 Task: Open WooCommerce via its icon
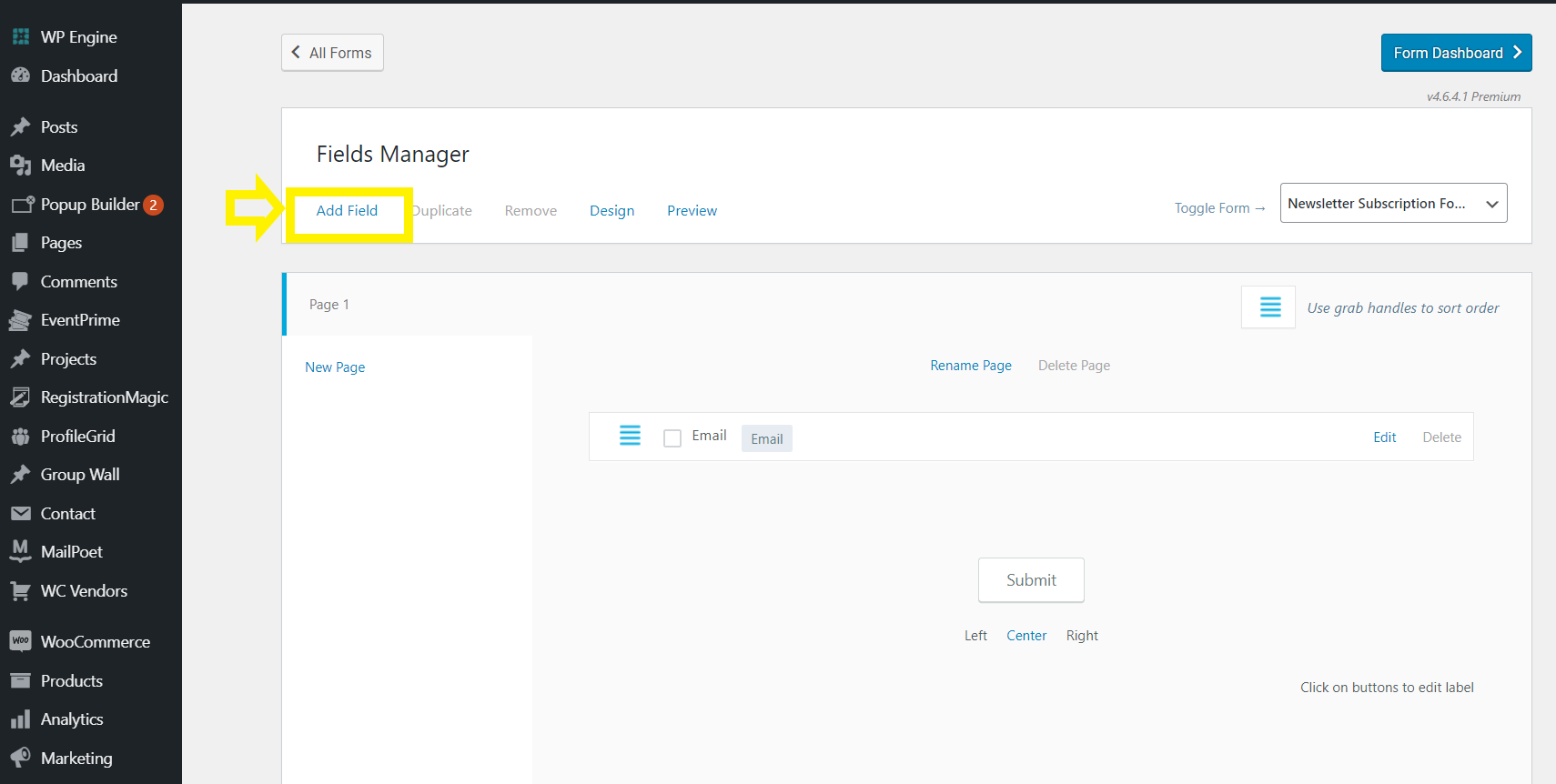(20, 641)
